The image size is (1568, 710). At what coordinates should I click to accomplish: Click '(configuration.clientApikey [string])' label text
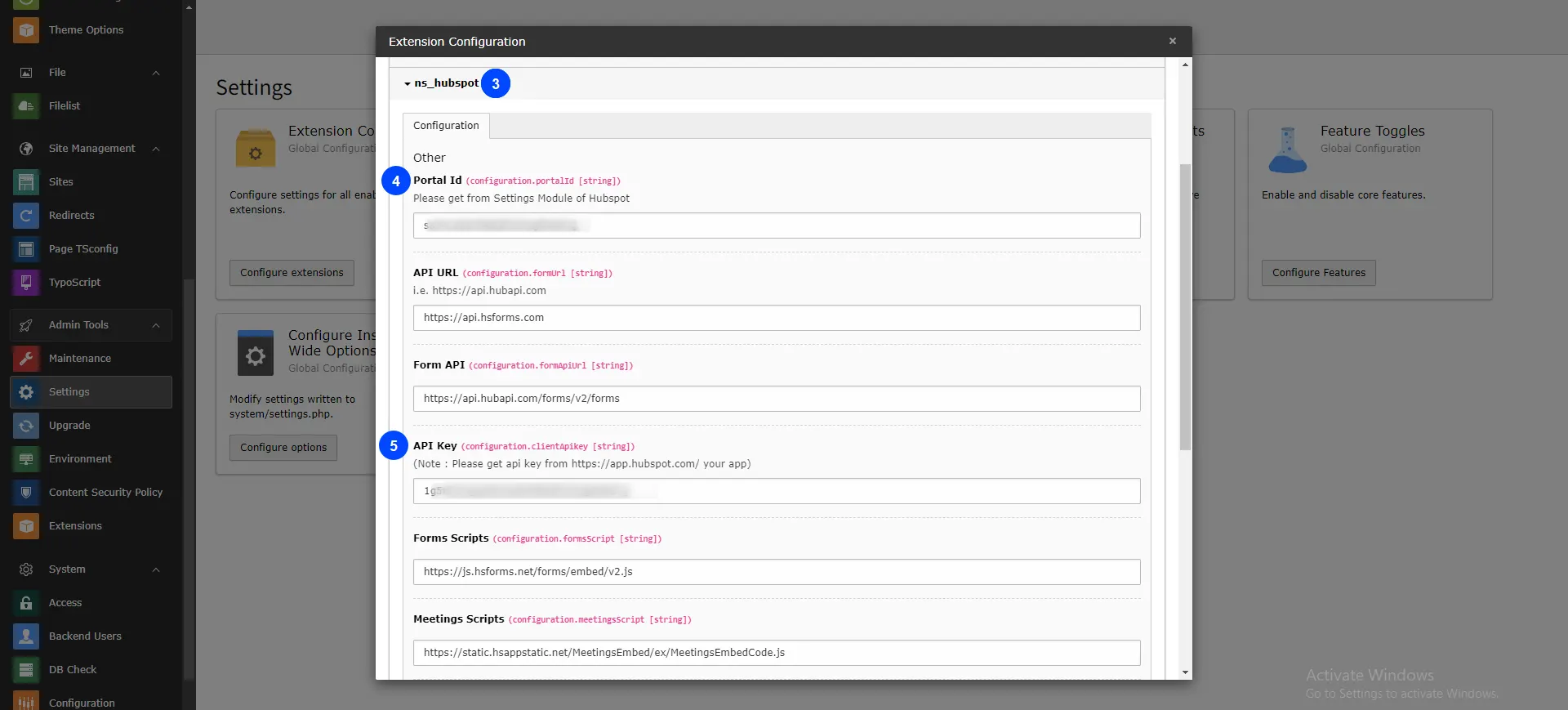[x=548, y=447]
